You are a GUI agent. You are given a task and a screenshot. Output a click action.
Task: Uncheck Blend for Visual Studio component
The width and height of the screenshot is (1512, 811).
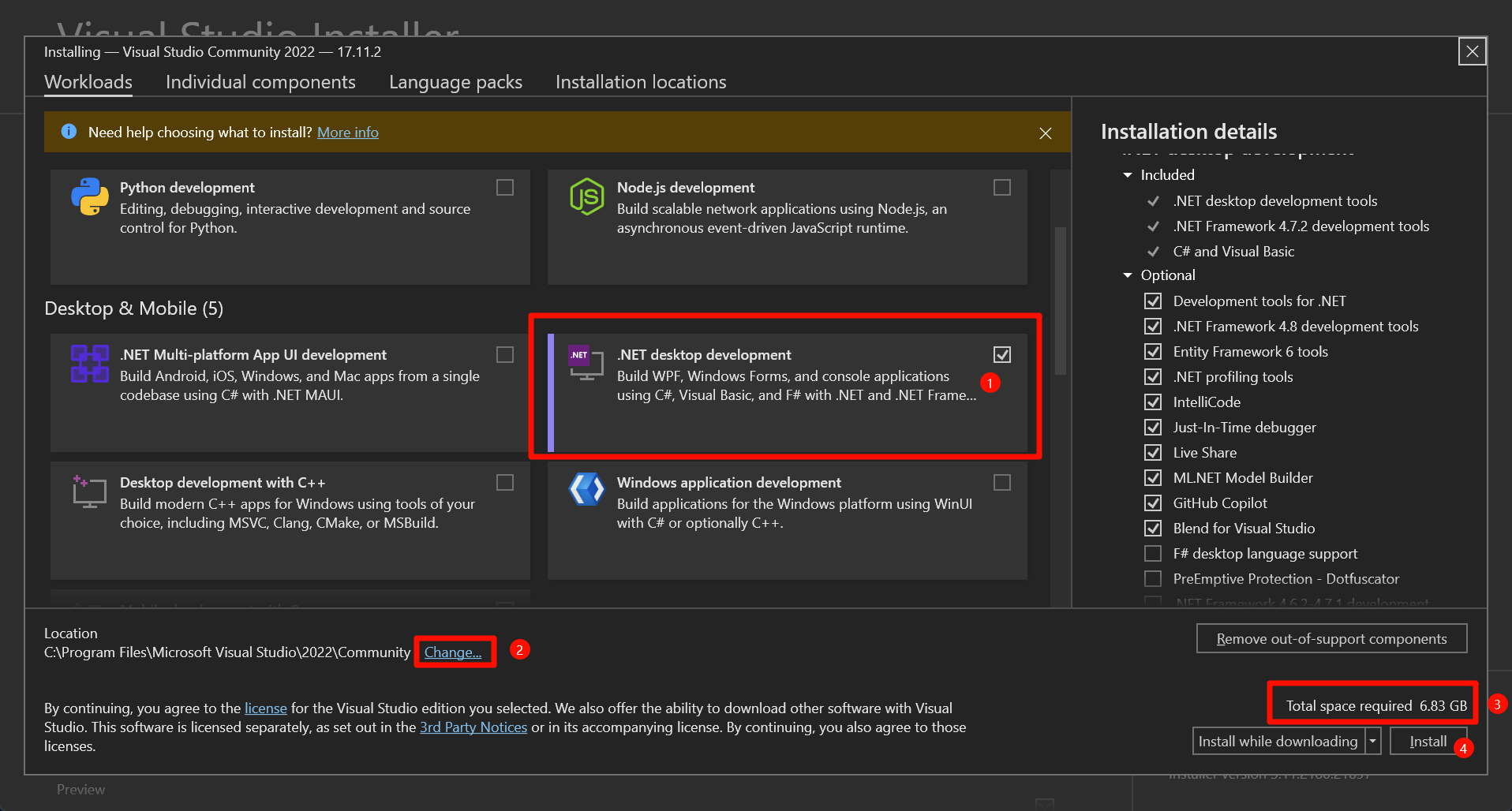(x=1153, y=529)
